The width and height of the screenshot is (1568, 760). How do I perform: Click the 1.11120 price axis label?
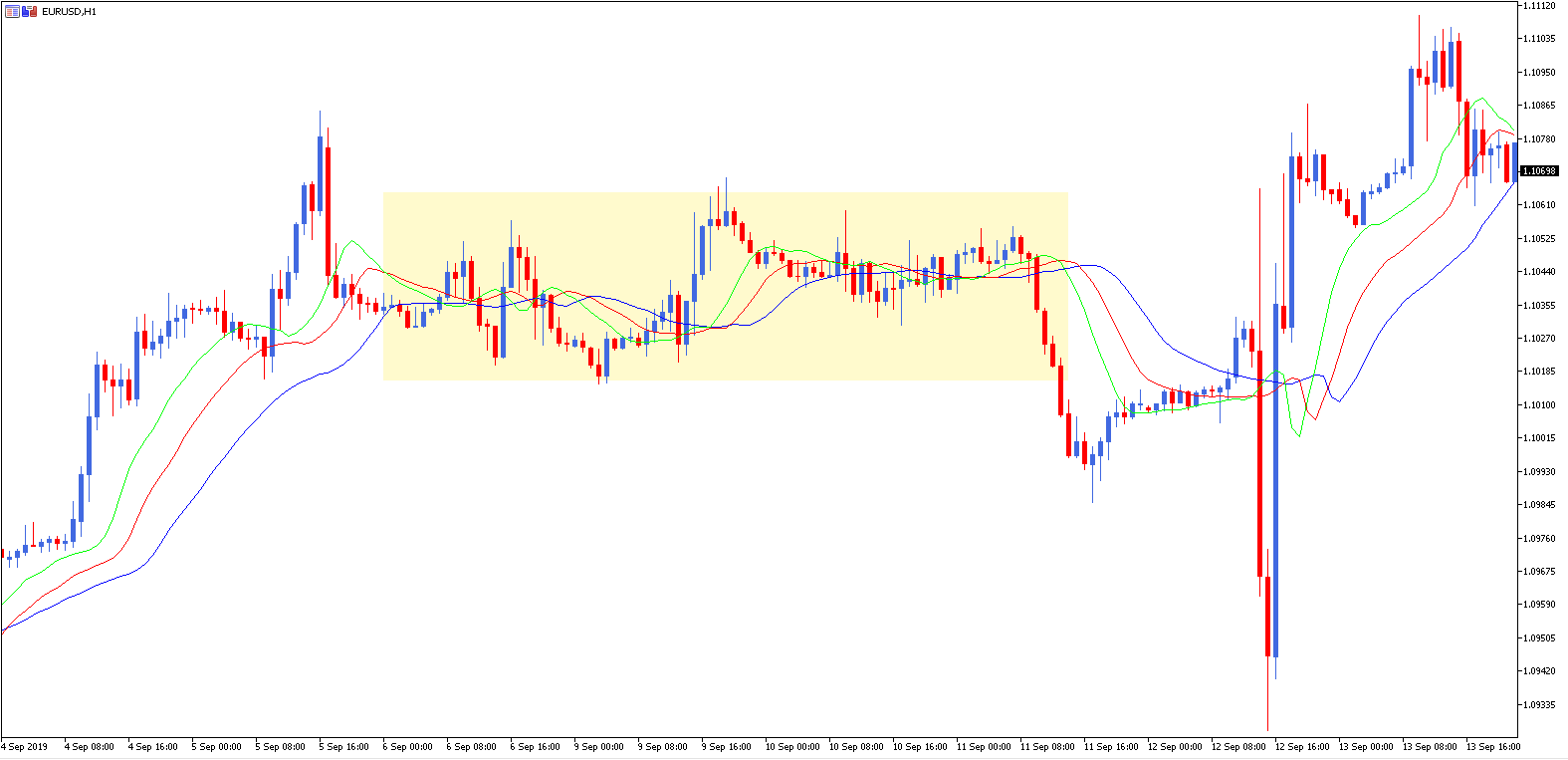click(1539, 5)
